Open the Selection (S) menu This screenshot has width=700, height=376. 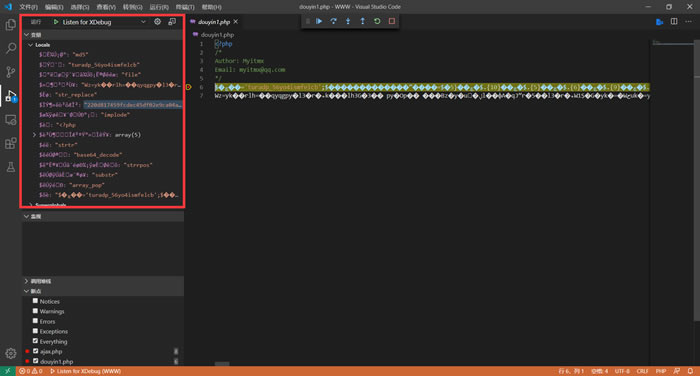point(80,7)
